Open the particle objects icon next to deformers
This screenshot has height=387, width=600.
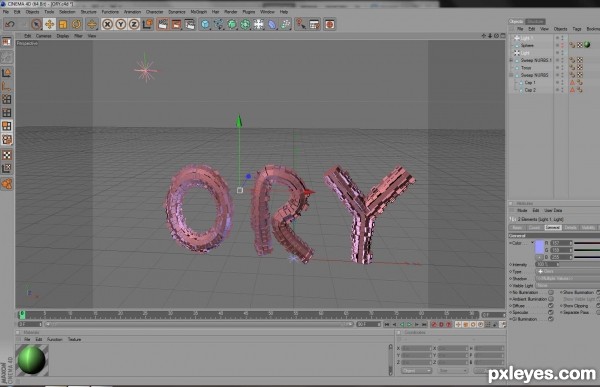285,24
